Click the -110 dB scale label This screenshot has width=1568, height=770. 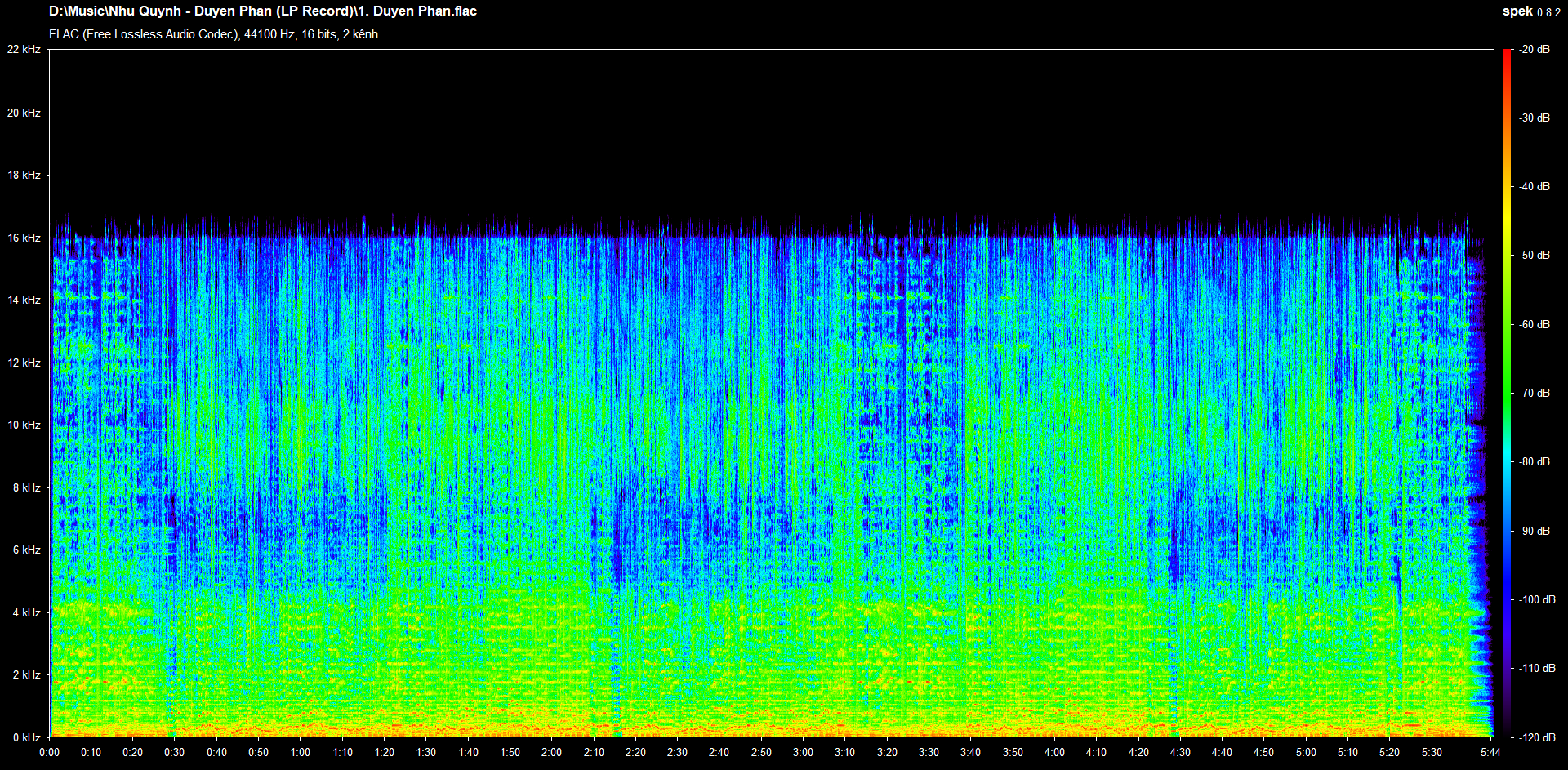(x=1535, y=669)
